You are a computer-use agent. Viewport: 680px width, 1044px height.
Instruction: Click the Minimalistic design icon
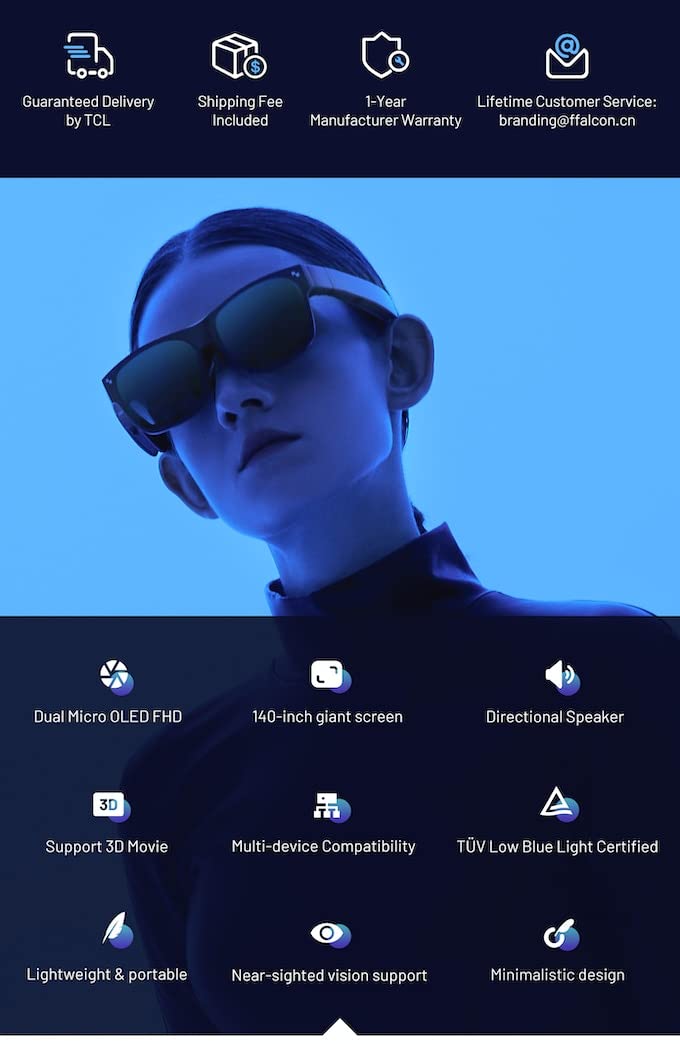point(560,935)
